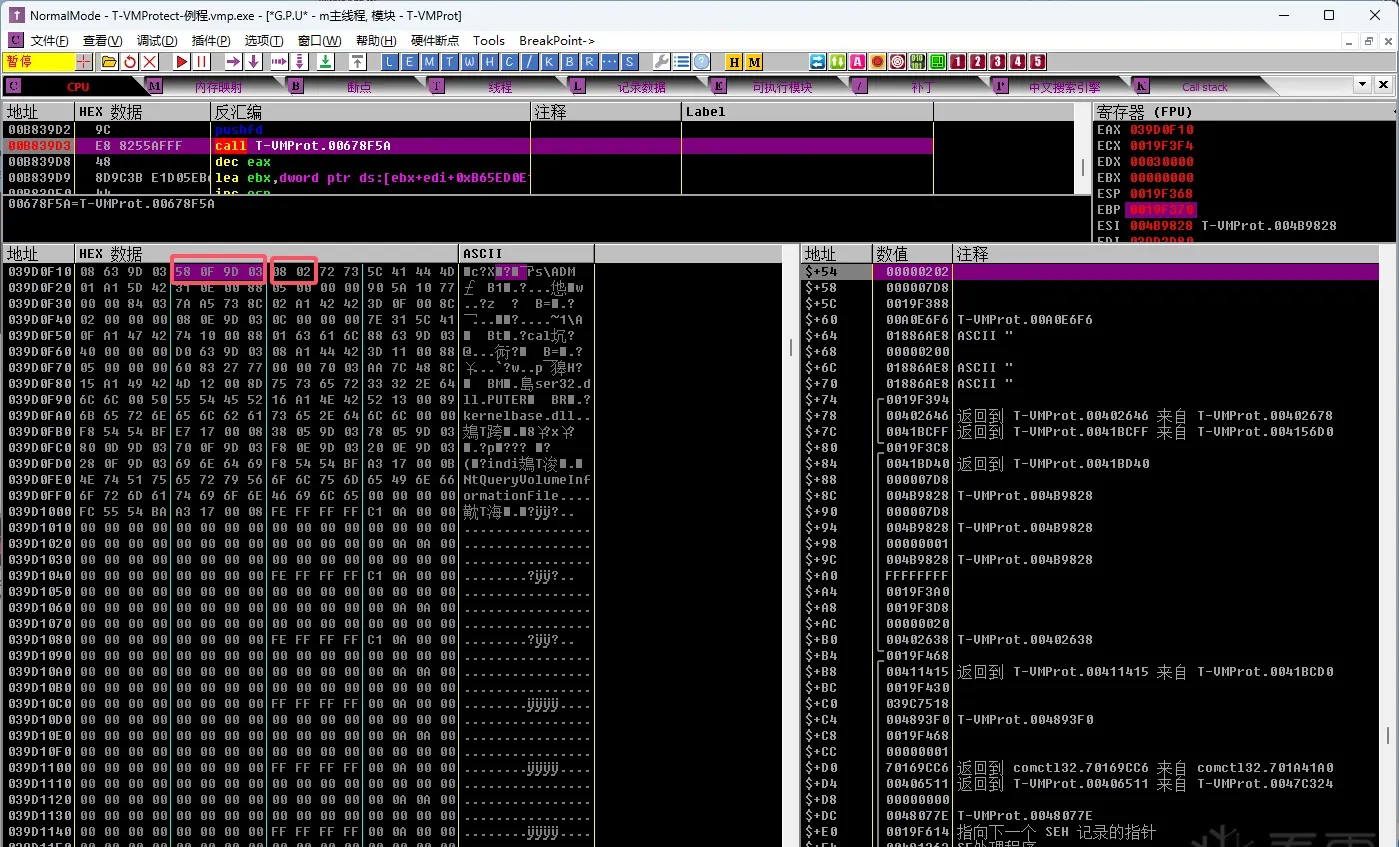Click the Step over down-arrow icon

tap(254, 62)
